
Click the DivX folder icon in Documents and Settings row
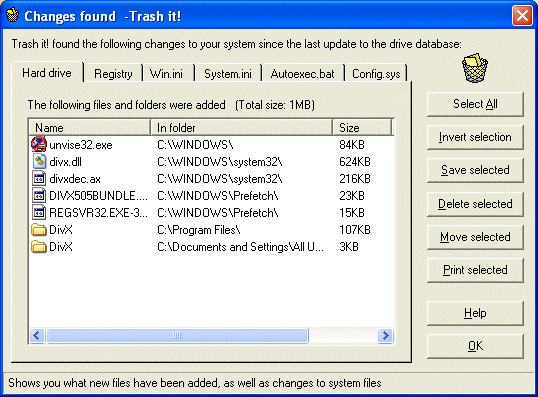pyautogui.click(x=39, y=247)
